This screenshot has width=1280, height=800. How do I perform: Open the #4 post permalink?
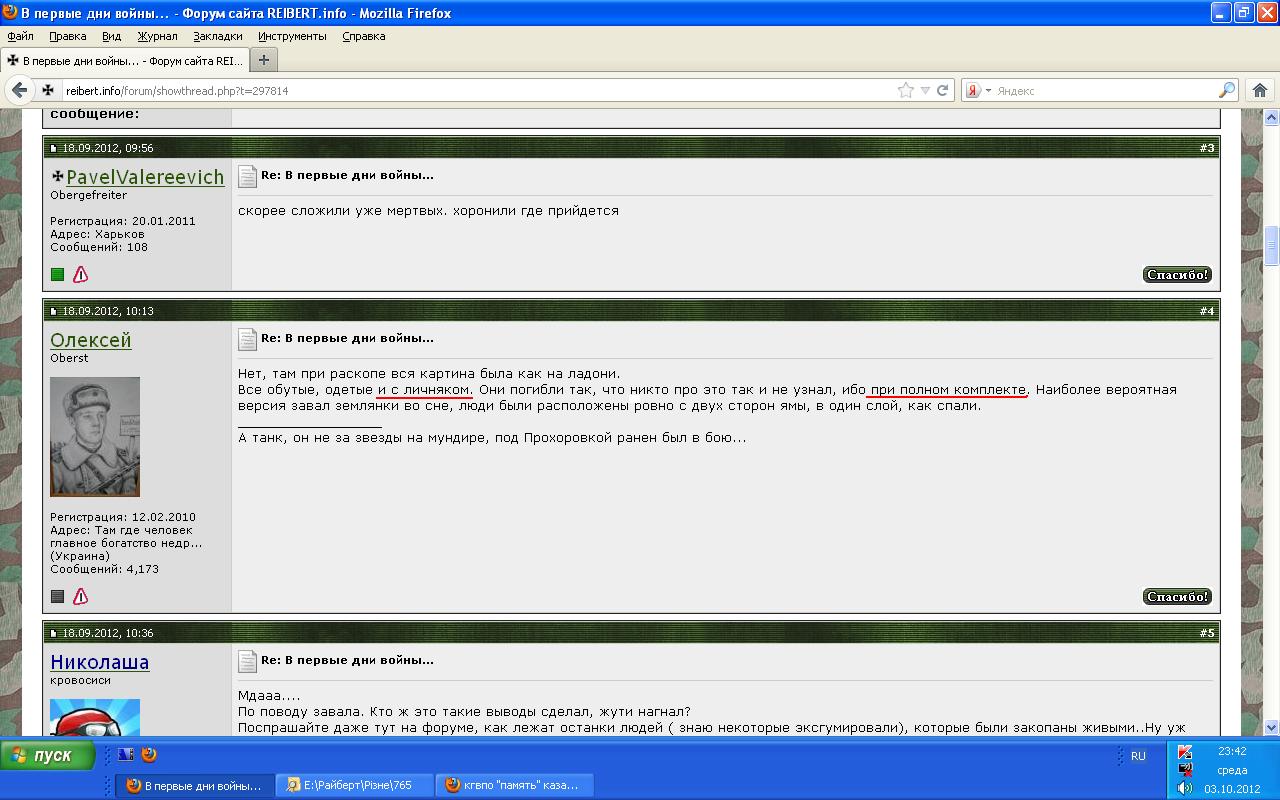(1207, 311)
